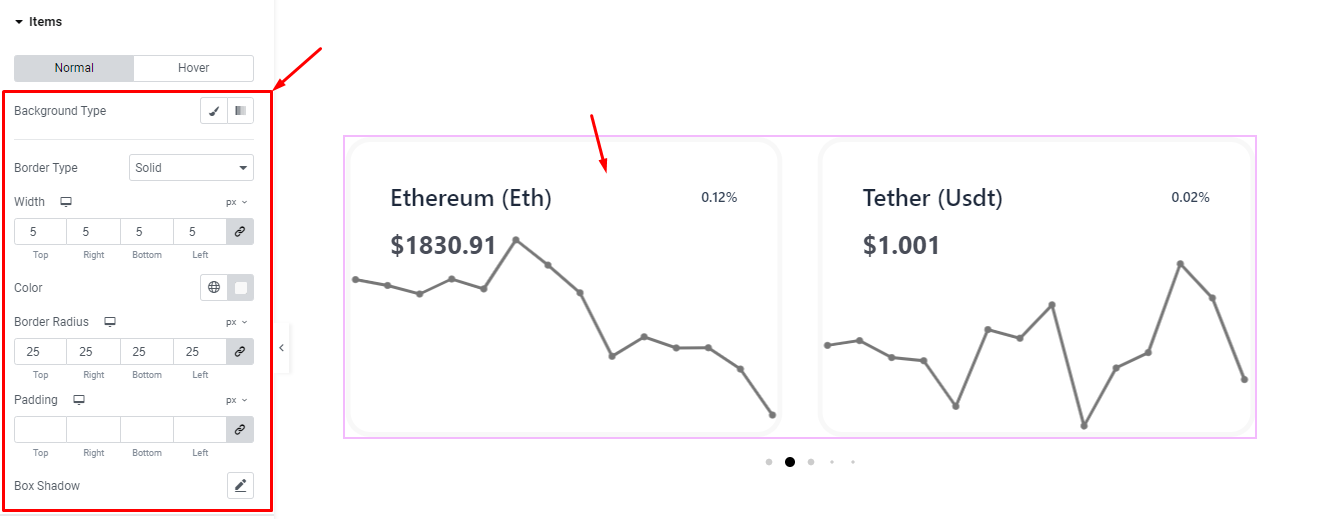
Task: Open border Color swatch picker
Action: [x=241, y=288]
